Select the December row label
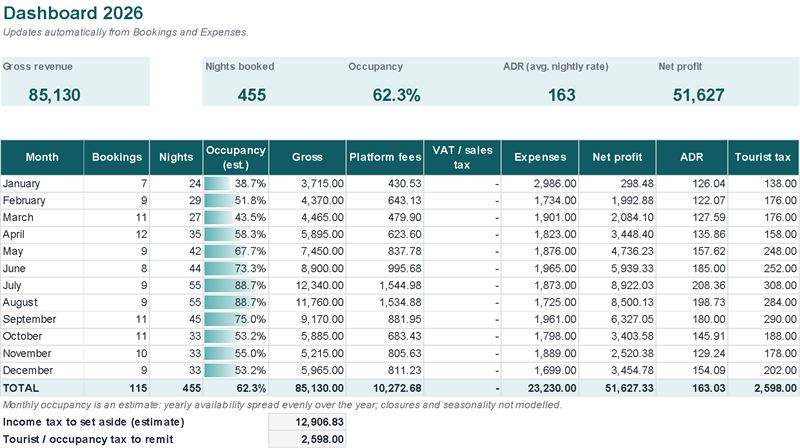The width and height of the screenshot is (800, 448). 28,370
